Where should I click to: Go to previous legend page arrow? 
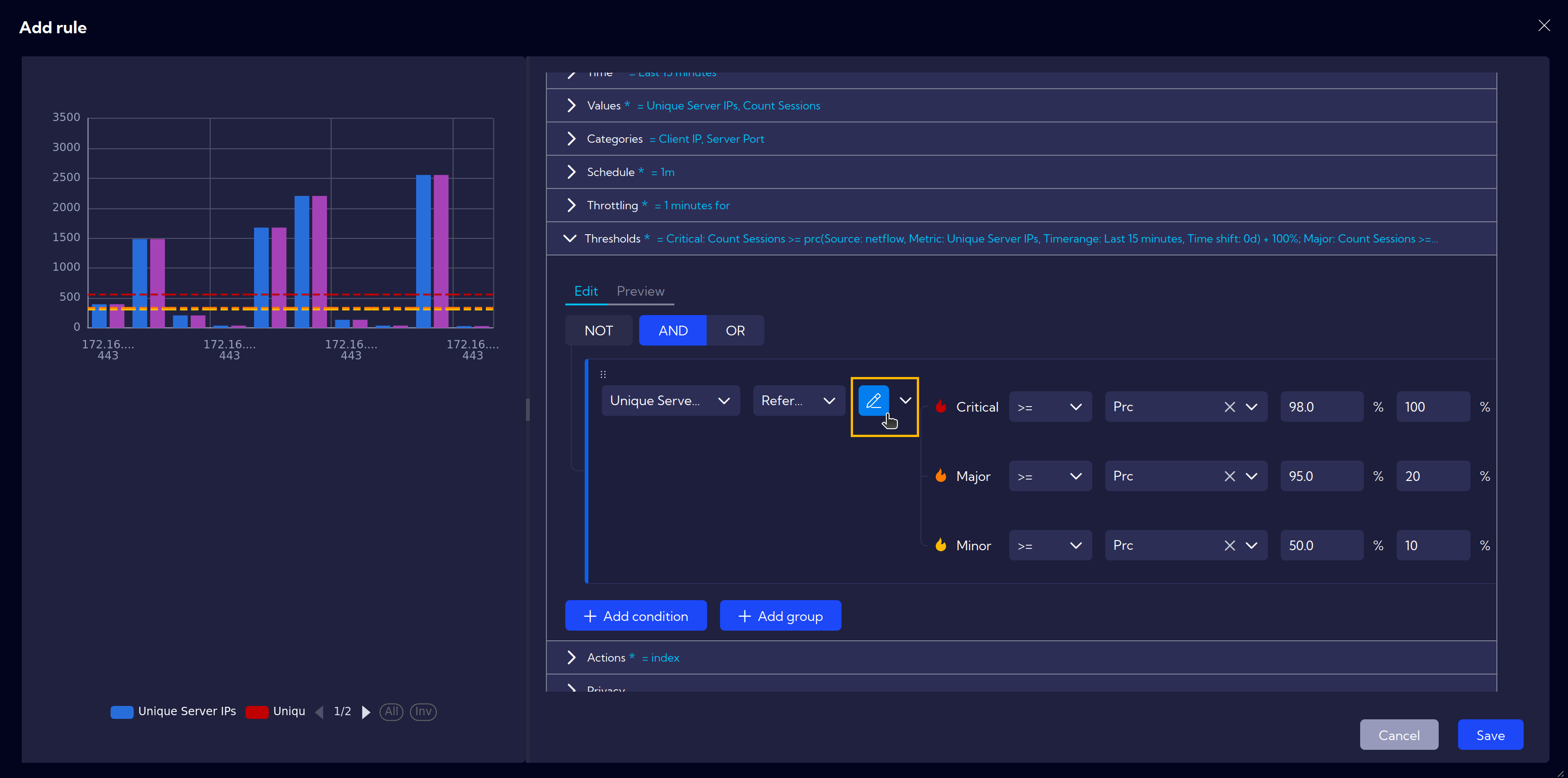319,711
